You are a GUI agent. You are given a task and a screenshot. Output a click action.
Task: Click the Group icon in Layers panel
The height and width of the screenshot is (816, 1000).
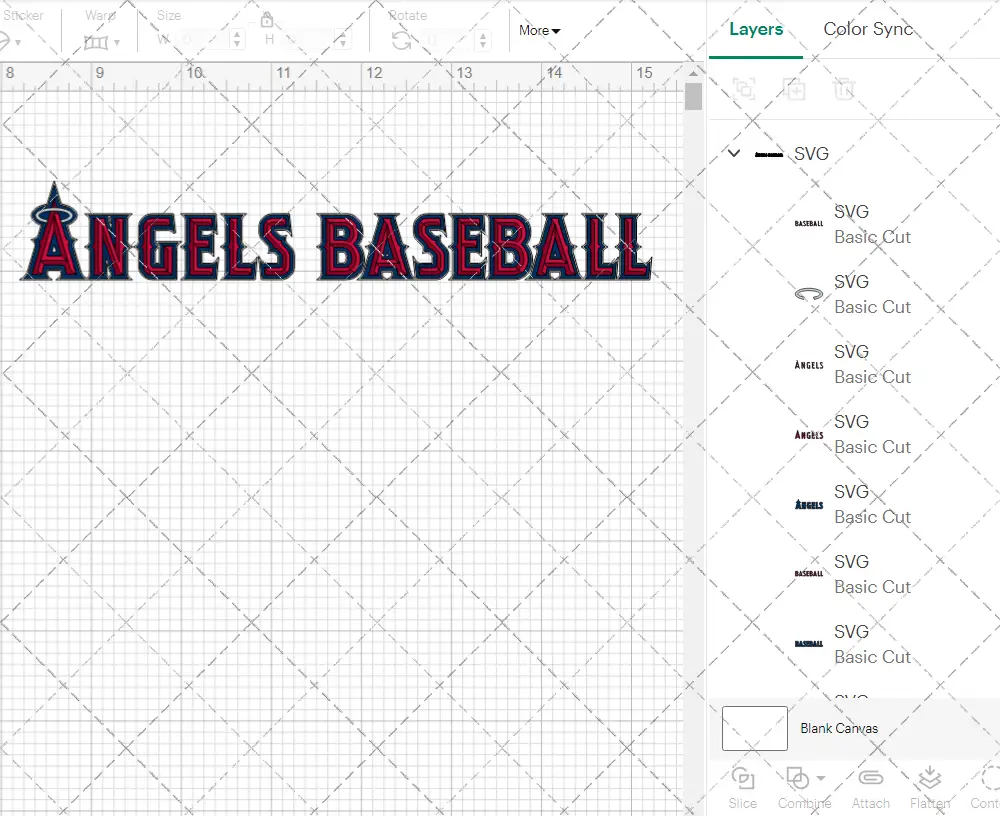(744, 89)
